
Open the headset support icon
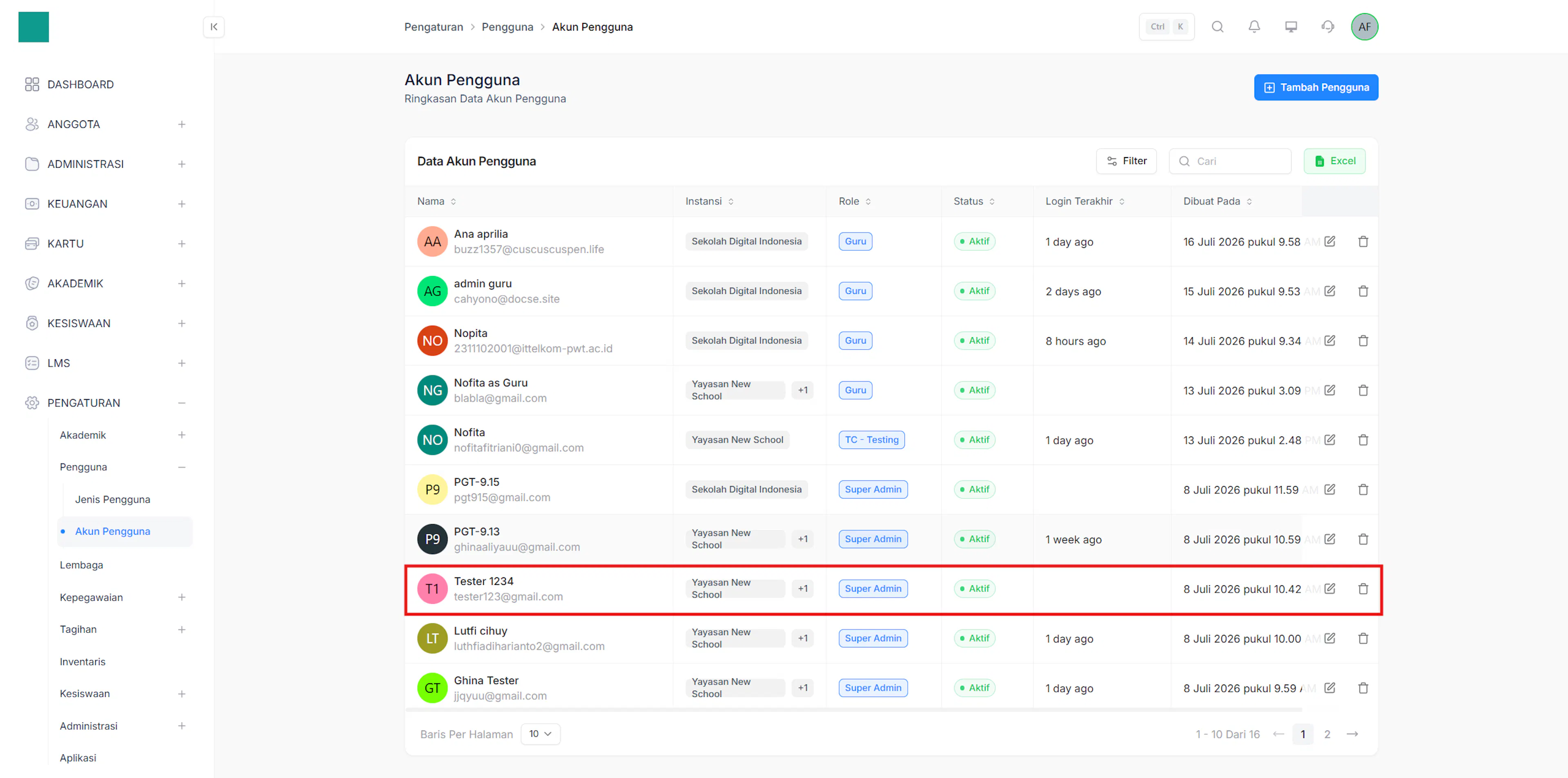[1327, 27]
